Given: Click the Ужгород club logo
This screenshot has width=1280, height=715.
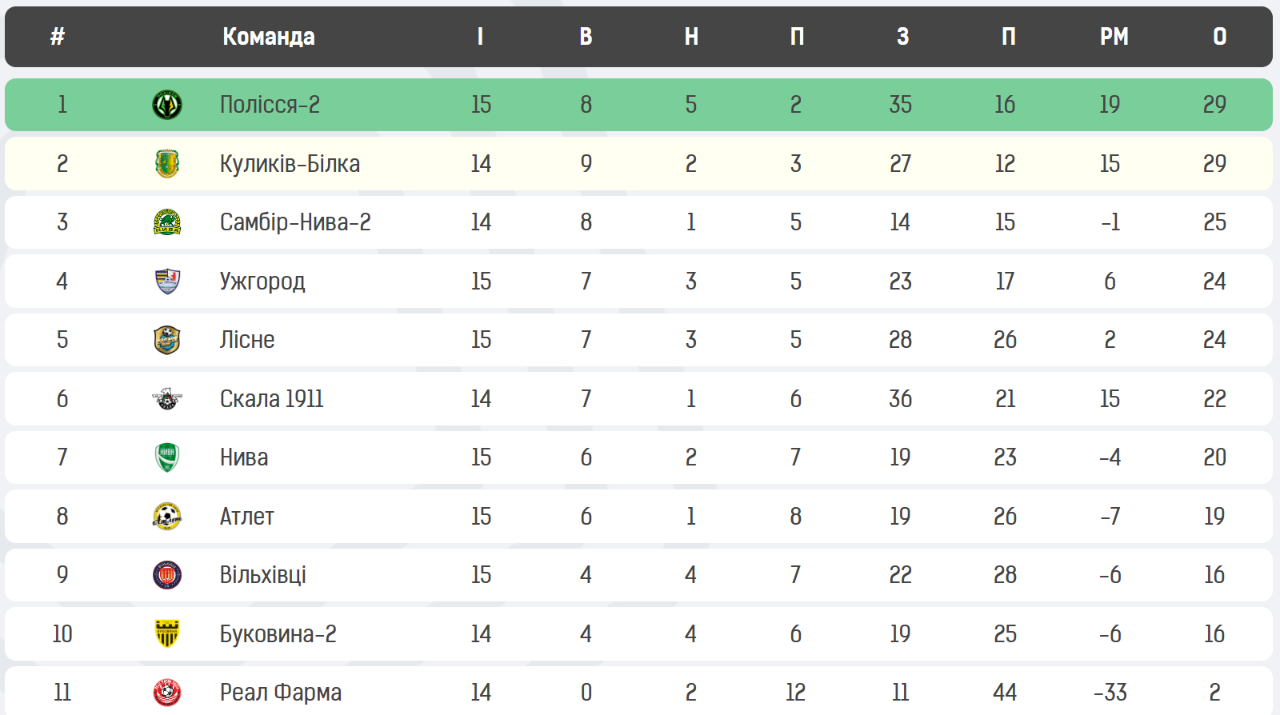Looking at the screenshot, I should coord(167,281).
